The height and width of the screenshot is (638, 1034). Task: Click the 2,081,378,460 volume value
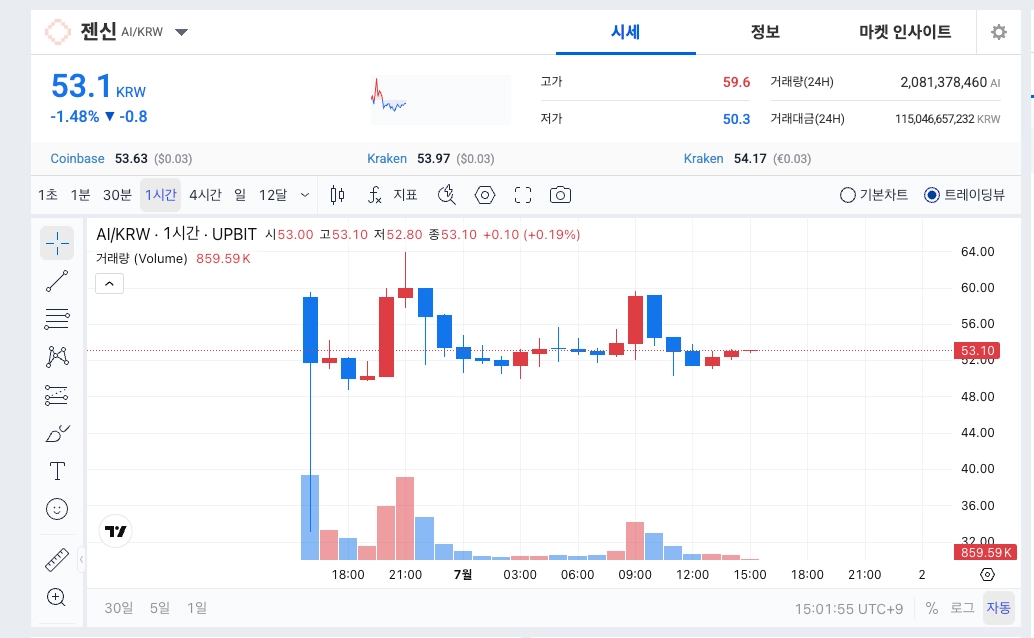pyautogui.click(x=944, y=82)
